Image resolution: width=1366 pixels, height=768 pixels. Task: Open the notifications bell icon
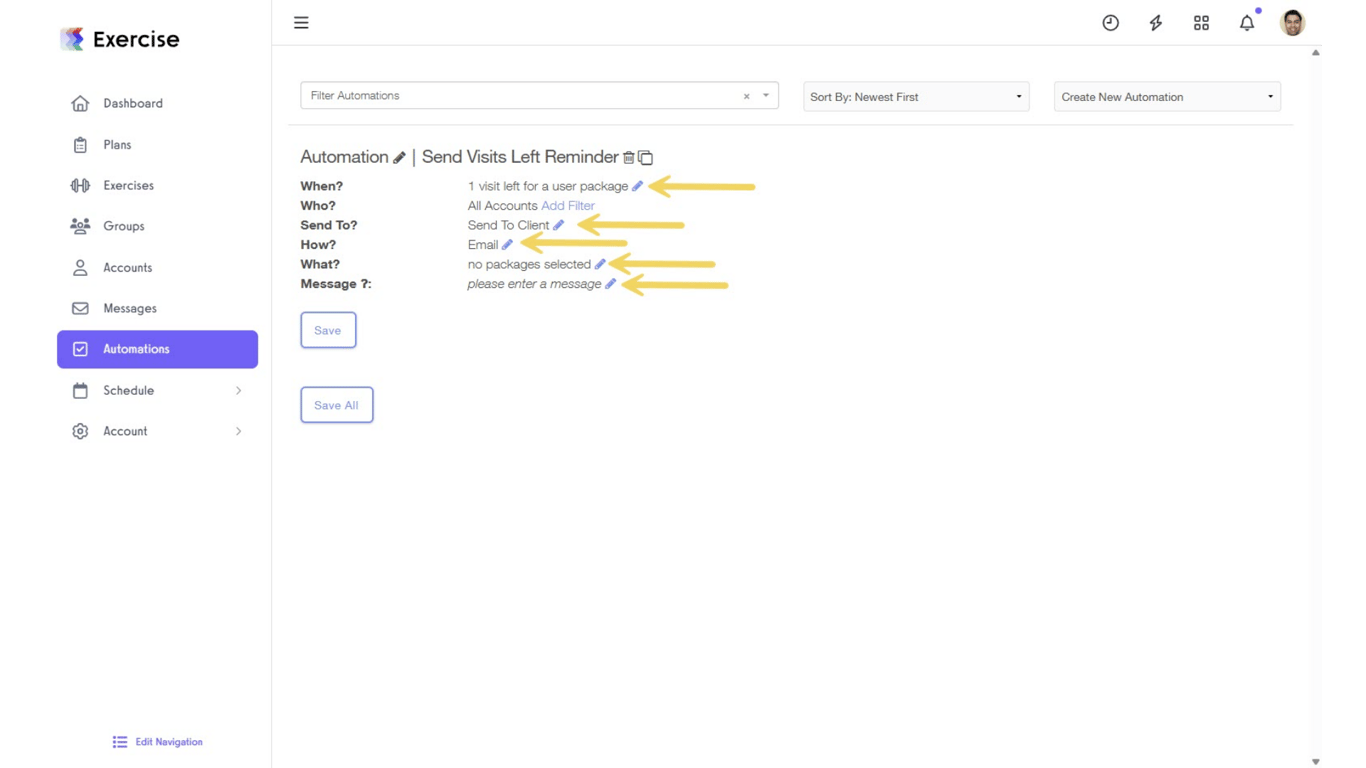coord(1247,22)
